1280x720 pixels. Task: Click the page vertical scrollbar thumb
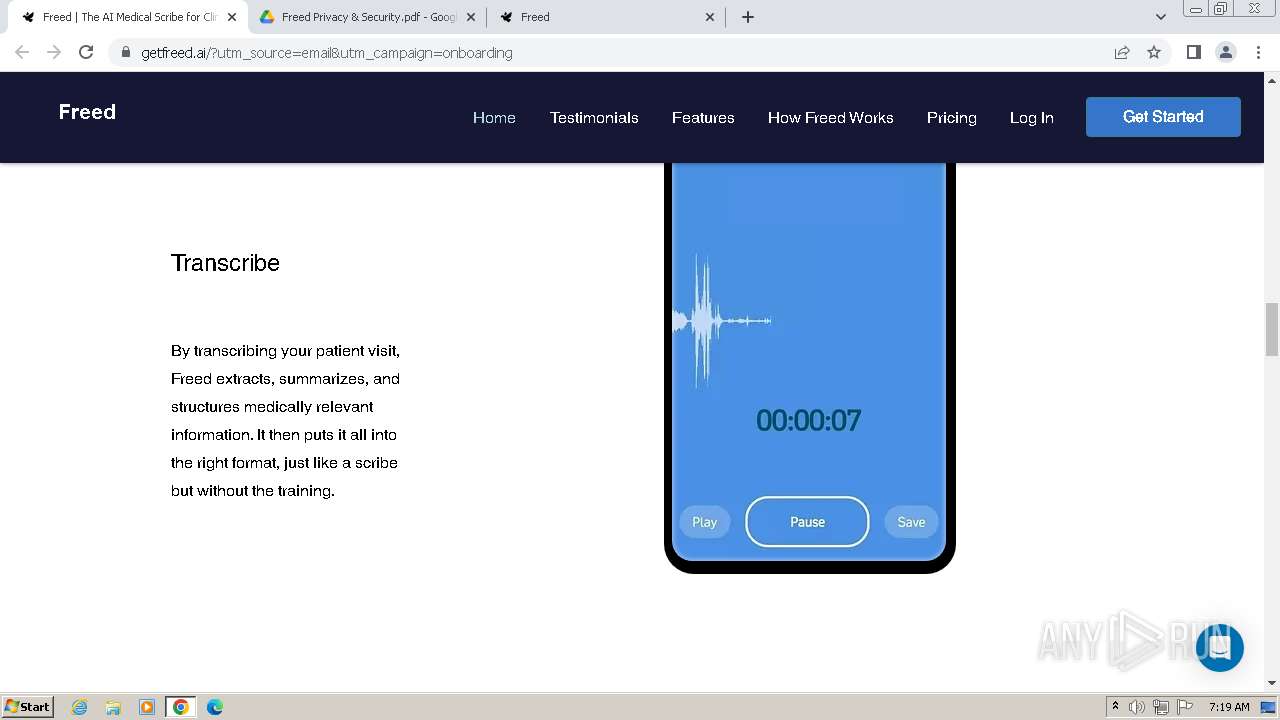pos(1272,329)
